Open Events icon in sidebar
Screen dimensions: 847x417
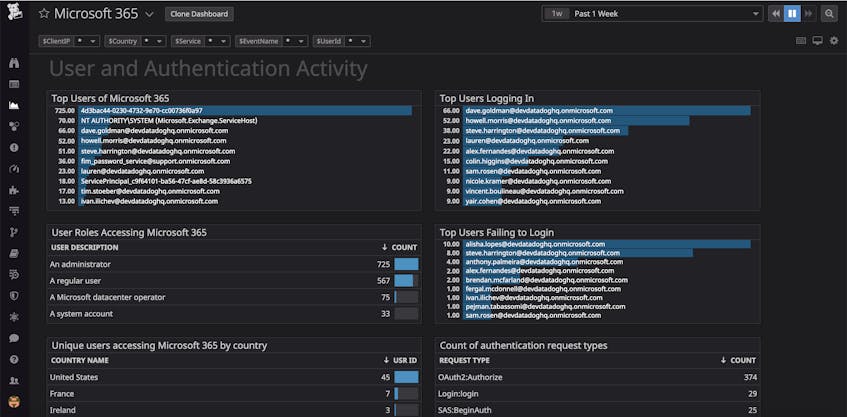click(15, 84)
